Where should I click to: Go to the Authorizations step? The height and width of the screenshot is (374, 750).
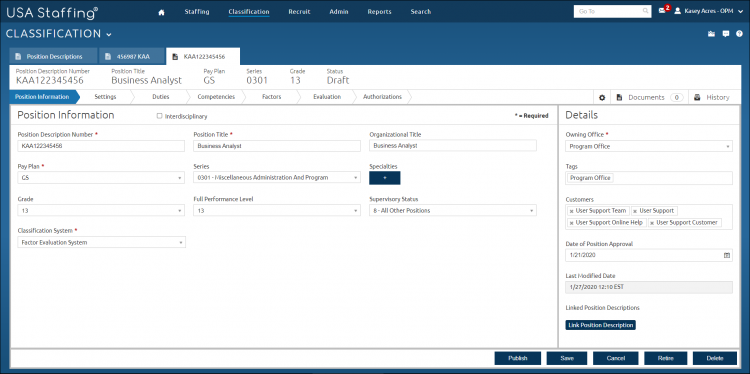coord(382,97)
